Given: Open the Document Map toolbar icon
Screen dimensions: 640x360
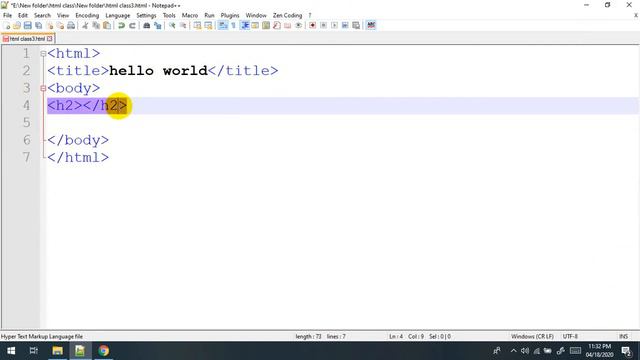Looking at the screenshot, I should click(266, 25).
